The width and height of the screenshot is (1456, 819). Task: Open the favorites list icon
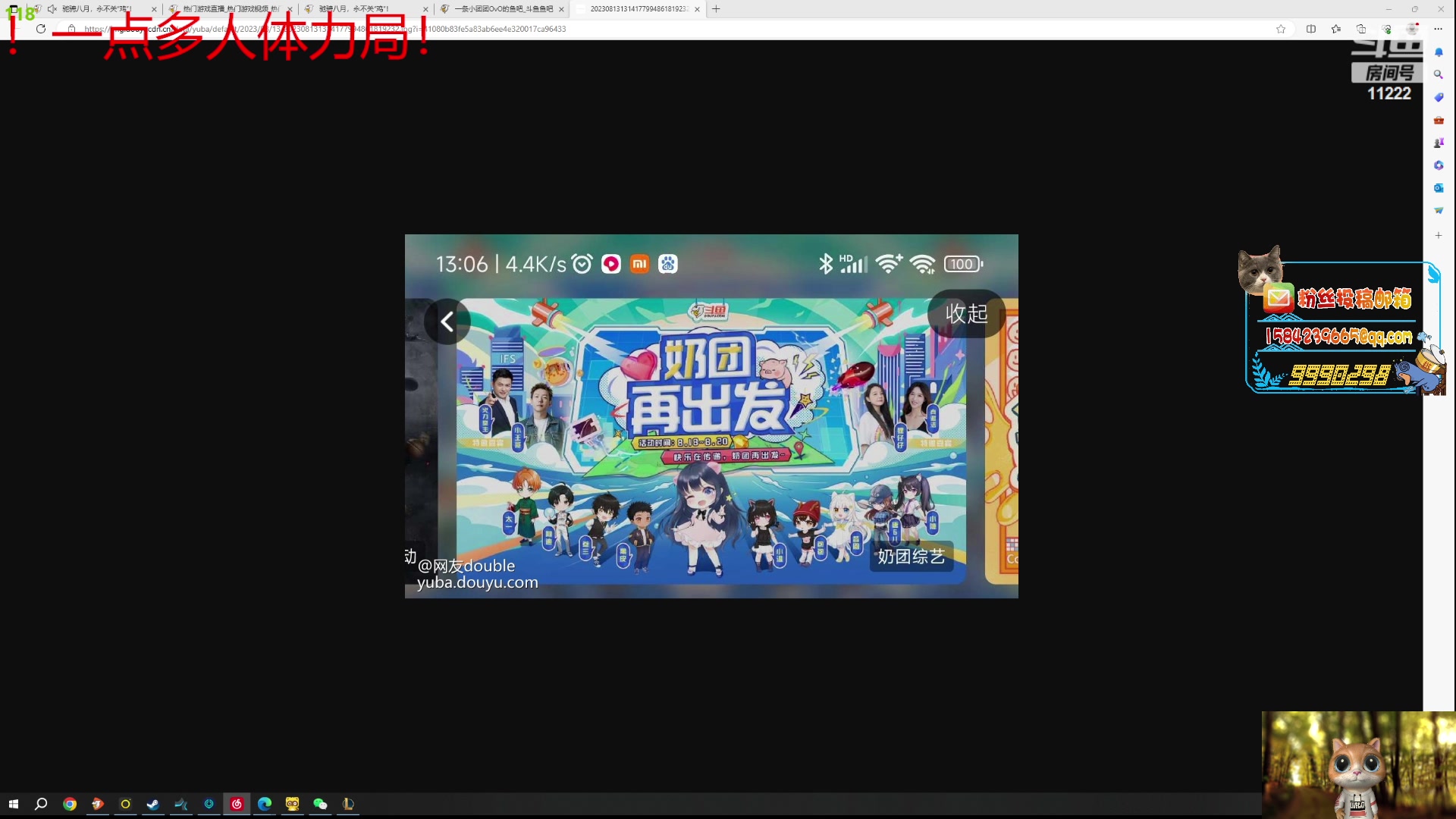point(1336,29)
